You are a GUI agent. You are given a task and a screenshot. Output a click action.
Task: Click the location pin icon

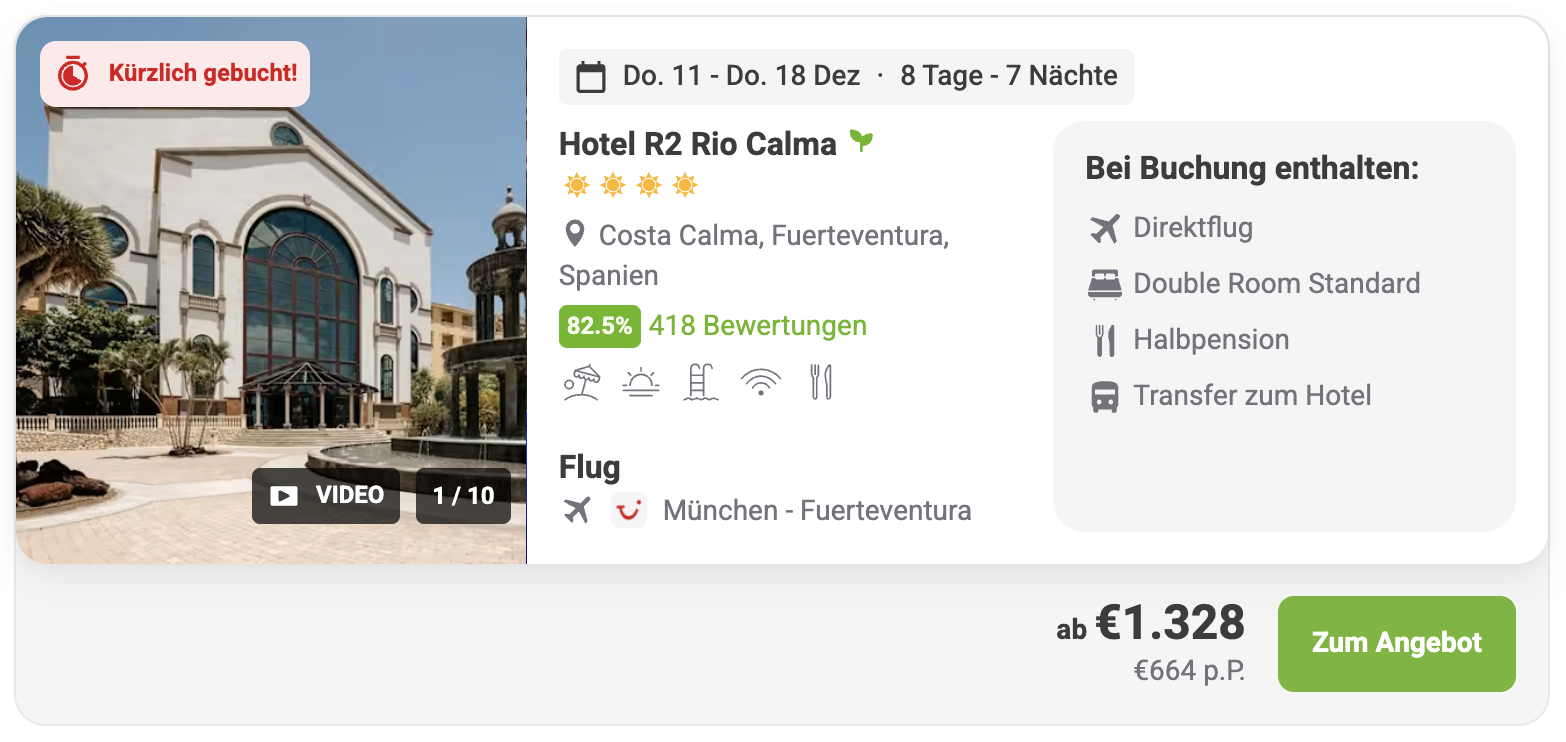pyautogui.click(x=574, y=235)
